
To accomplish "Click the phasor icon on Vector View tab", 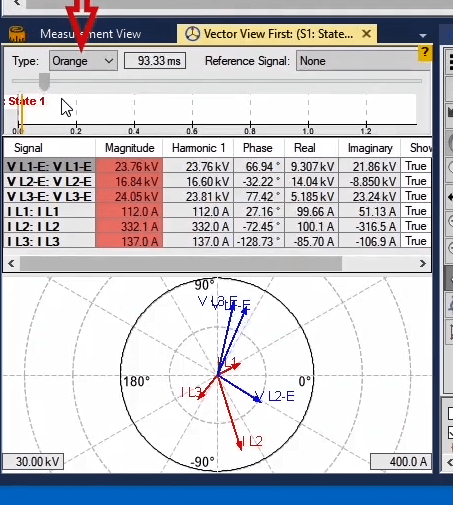I will [192, 34].
